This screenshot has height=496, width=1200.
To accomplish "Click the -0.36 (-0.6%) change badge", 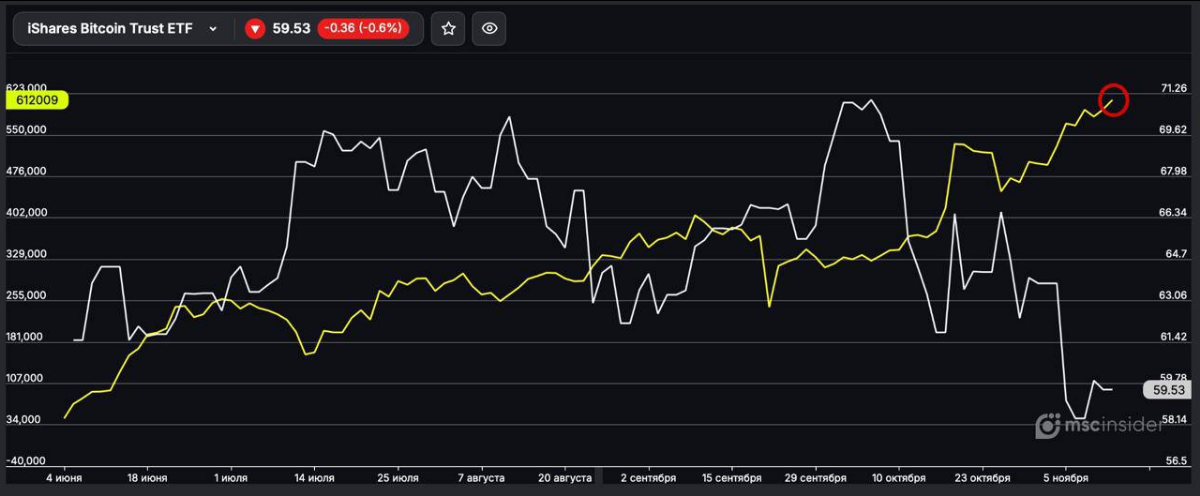I will [x=361, y=29].
